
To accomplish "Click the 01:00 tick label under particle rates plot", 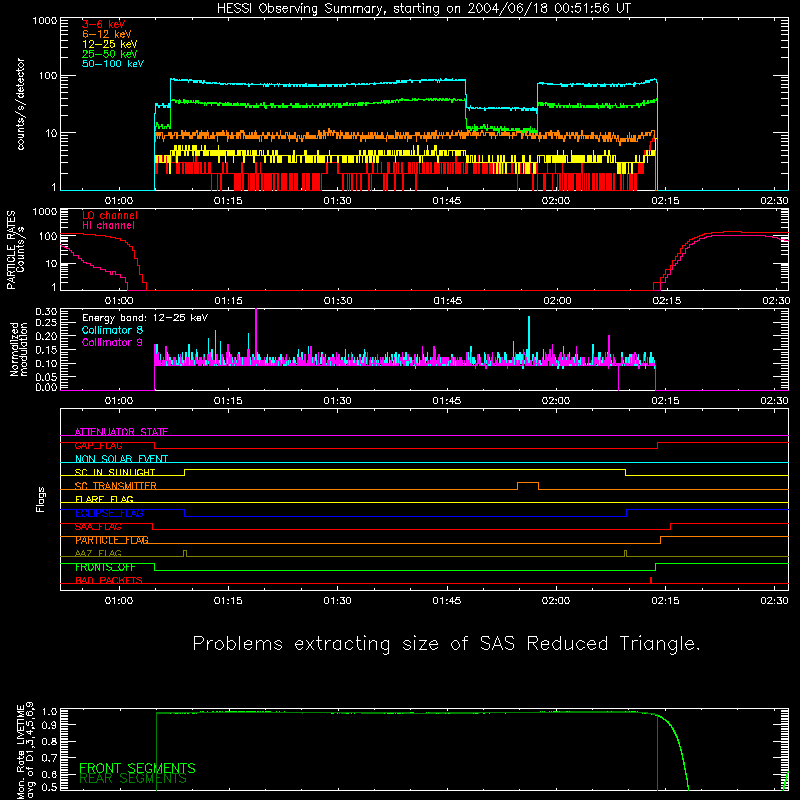I will click(119, 301).
